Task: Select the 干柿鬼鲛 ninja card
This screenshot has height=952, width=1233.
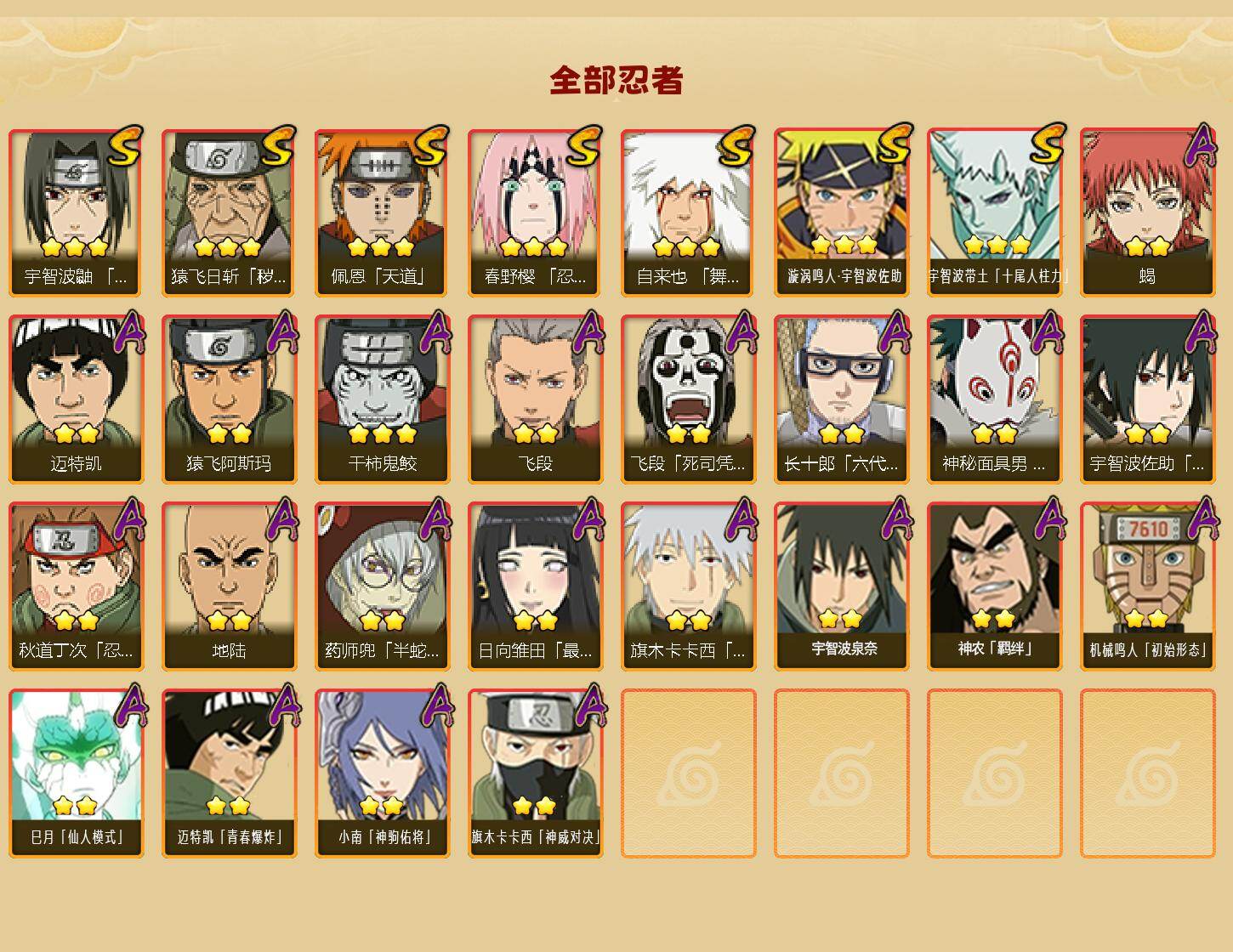Action: 383,399
